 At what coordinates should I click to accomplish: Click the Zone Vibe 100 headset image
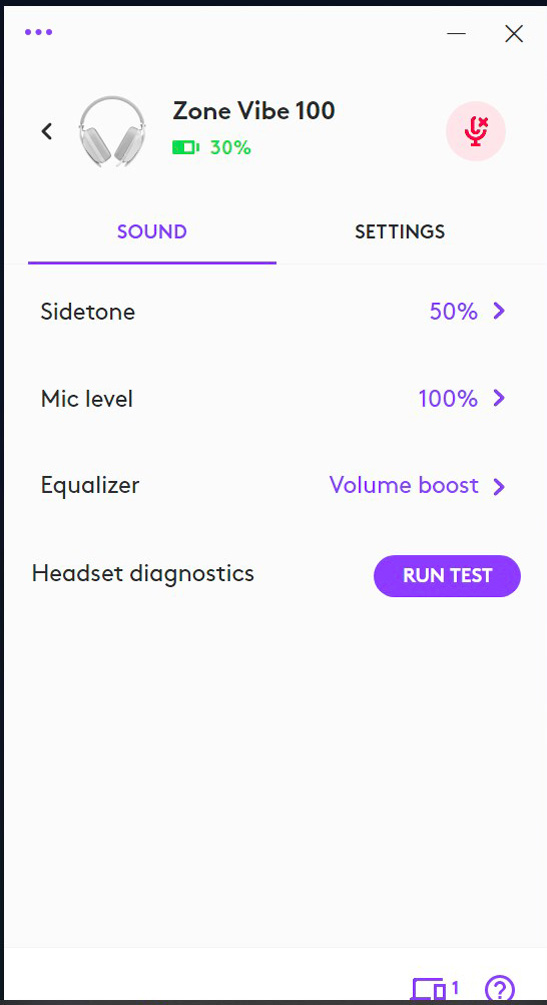point(109,131)
